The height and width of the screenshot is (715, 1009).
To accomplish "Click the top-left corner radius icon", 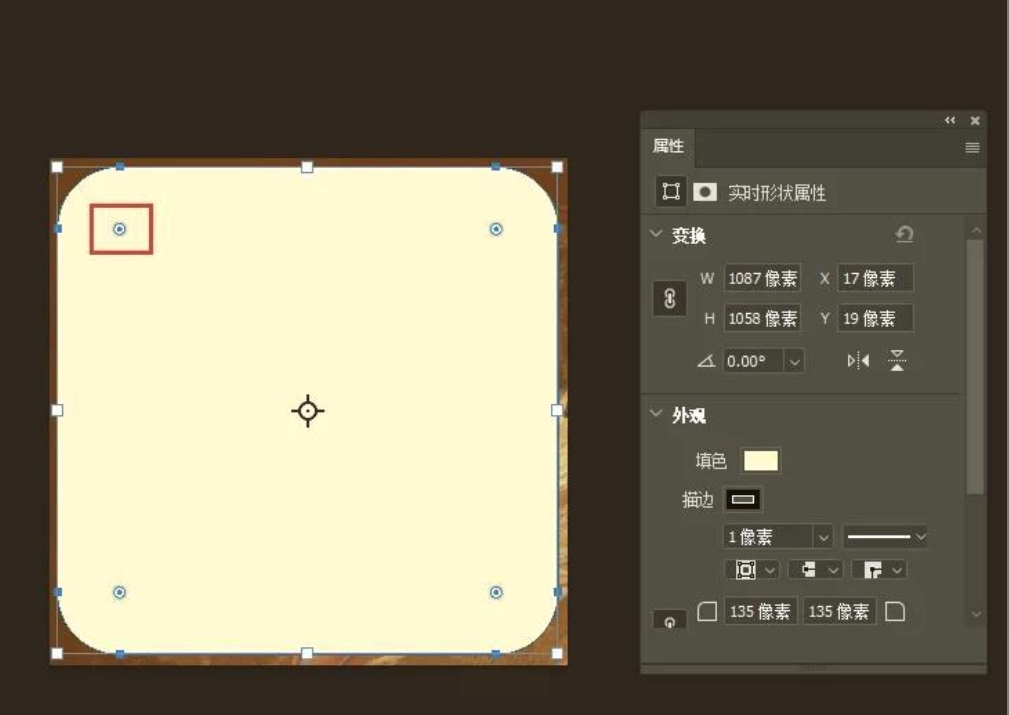I will [x=707, y=611].
